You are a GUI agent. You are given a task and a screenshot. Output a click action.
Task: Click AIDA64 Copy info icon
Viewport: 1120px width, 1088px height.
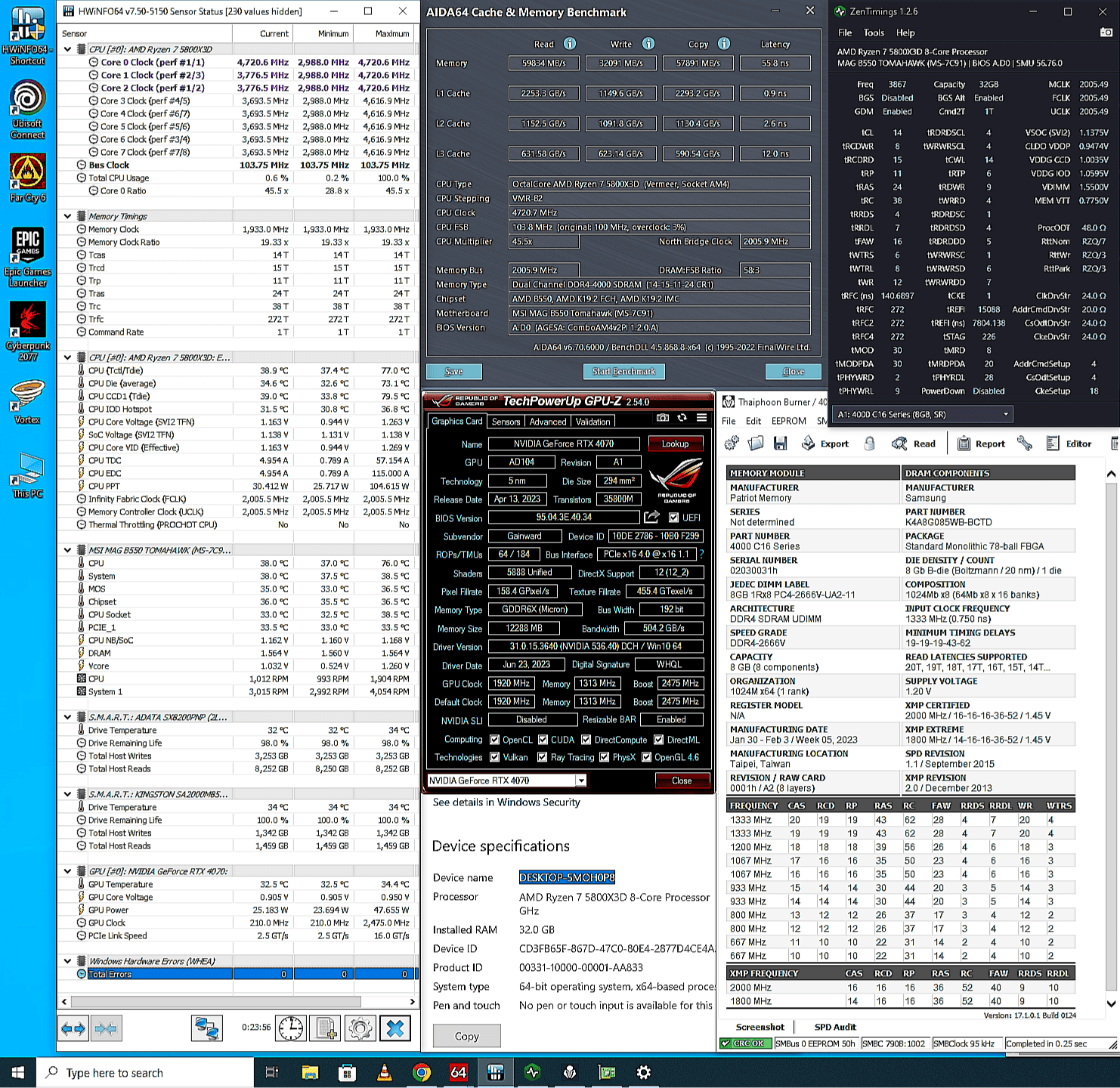point(724,44)
